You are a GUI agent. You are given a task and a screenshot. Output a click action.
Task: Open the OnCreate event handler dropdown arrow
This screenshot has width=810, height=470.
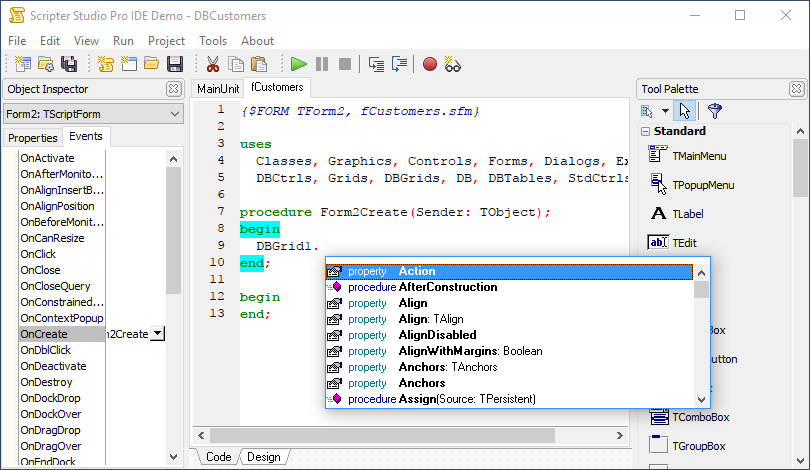157,334
